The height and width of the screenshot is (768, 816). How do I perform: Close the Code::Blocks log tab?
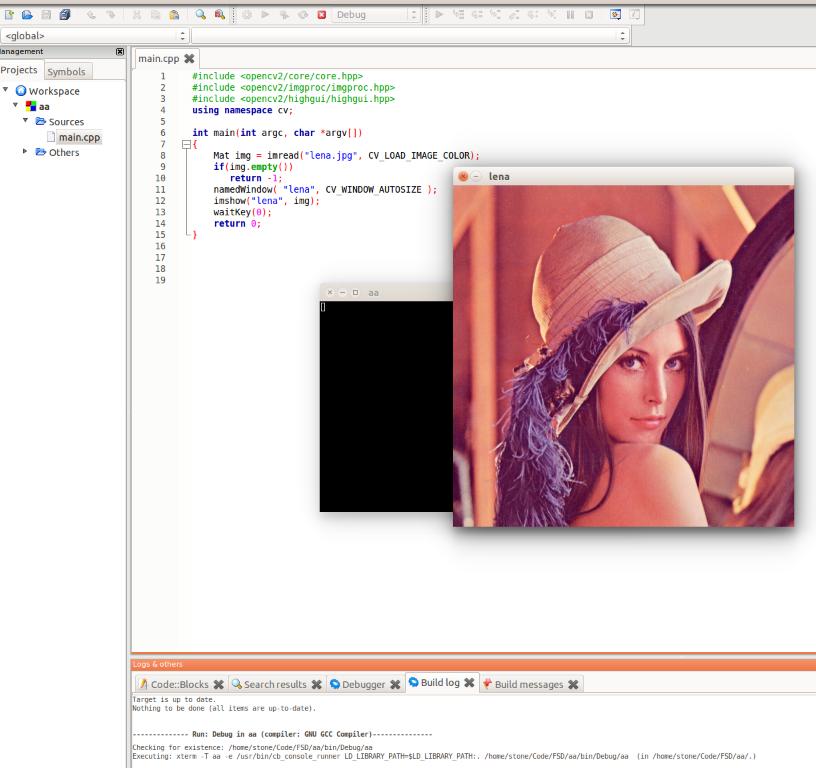[x=219, y=685]
